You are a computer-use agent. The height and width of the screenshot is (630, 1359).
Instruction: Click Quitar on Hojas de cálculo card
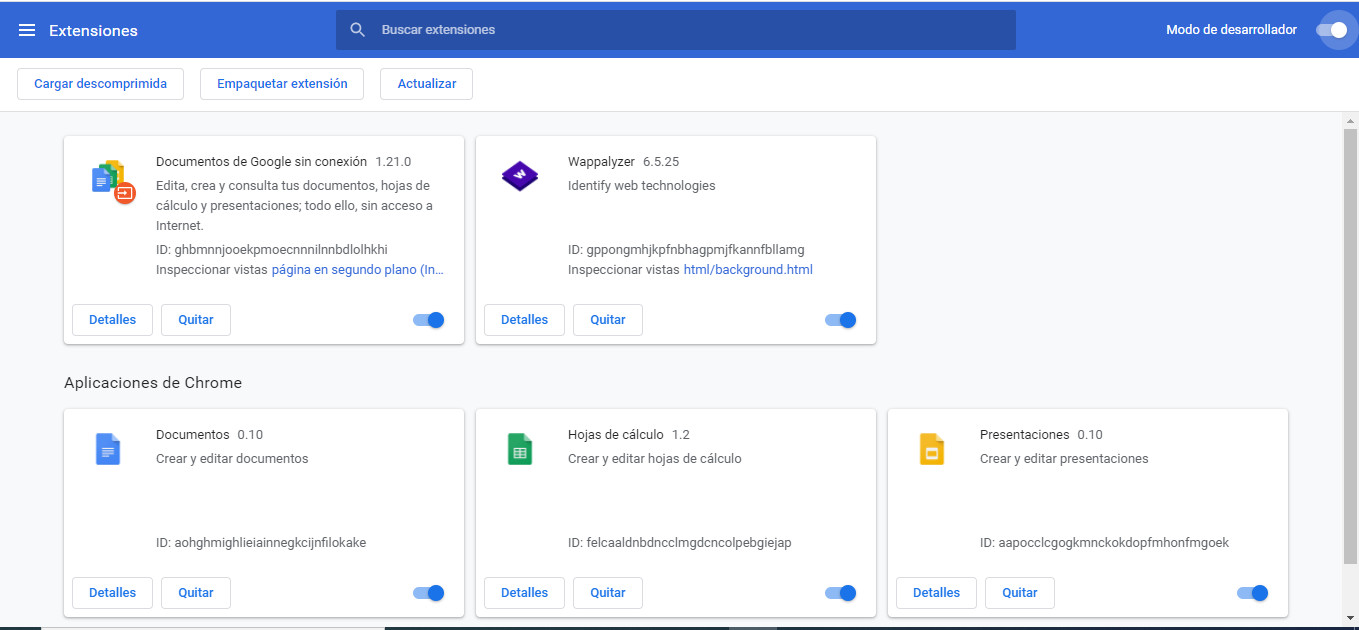[x=608, y=593]
